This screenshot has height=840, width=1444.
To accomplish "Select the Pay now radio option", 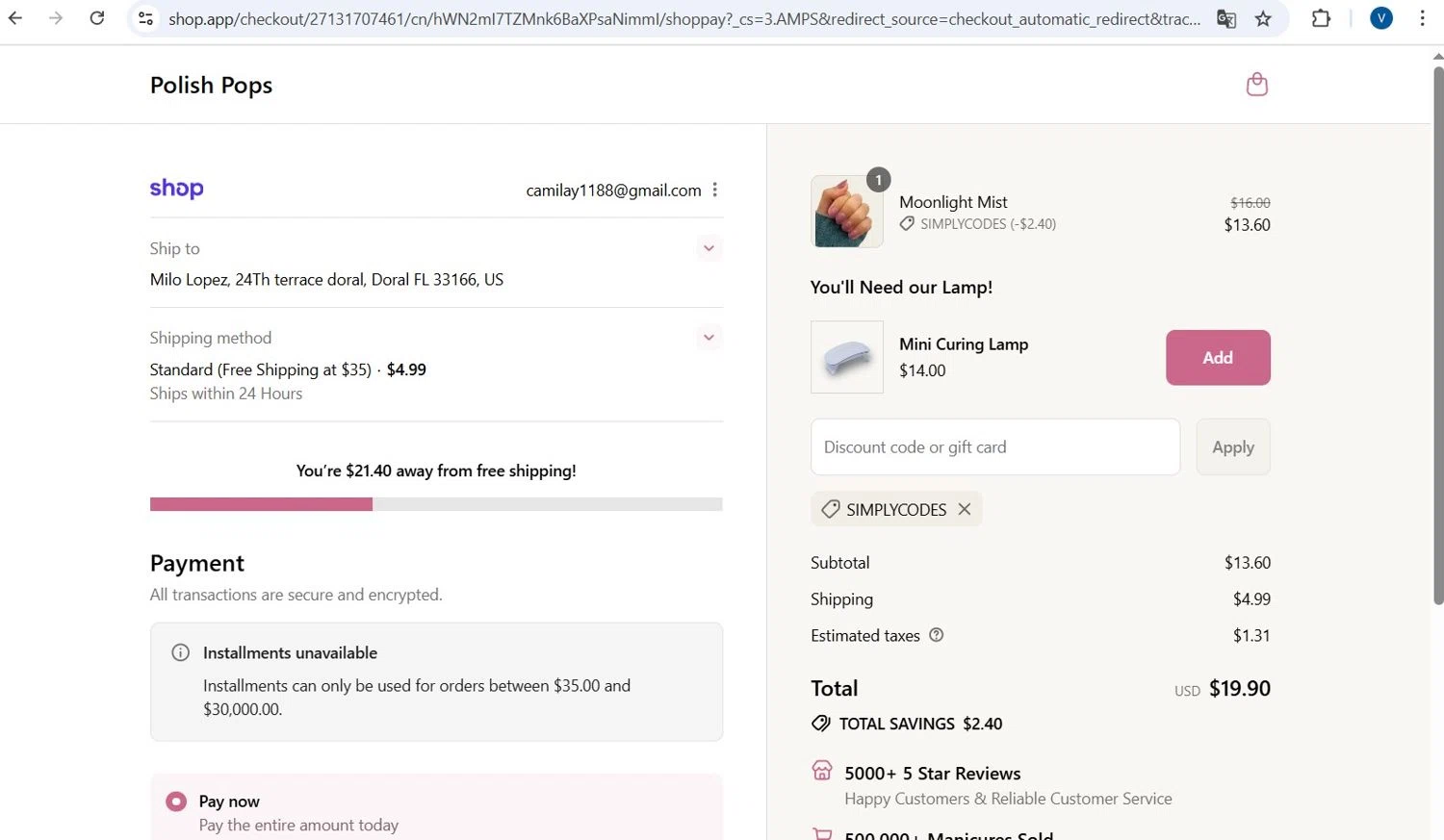I will (x=176, y=802).
